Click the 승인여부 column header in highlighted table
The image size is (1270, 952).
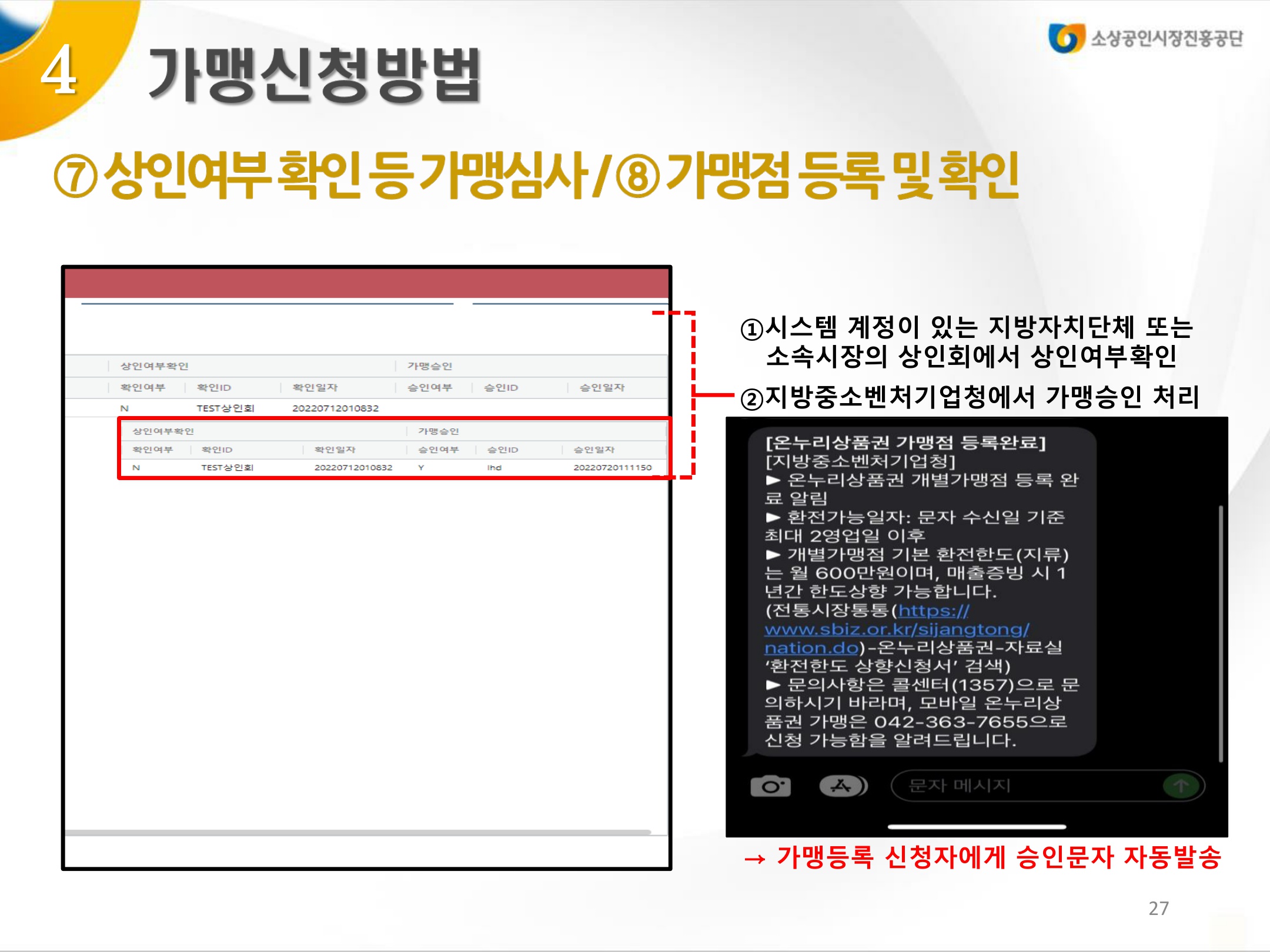click(x=439, y=450)
